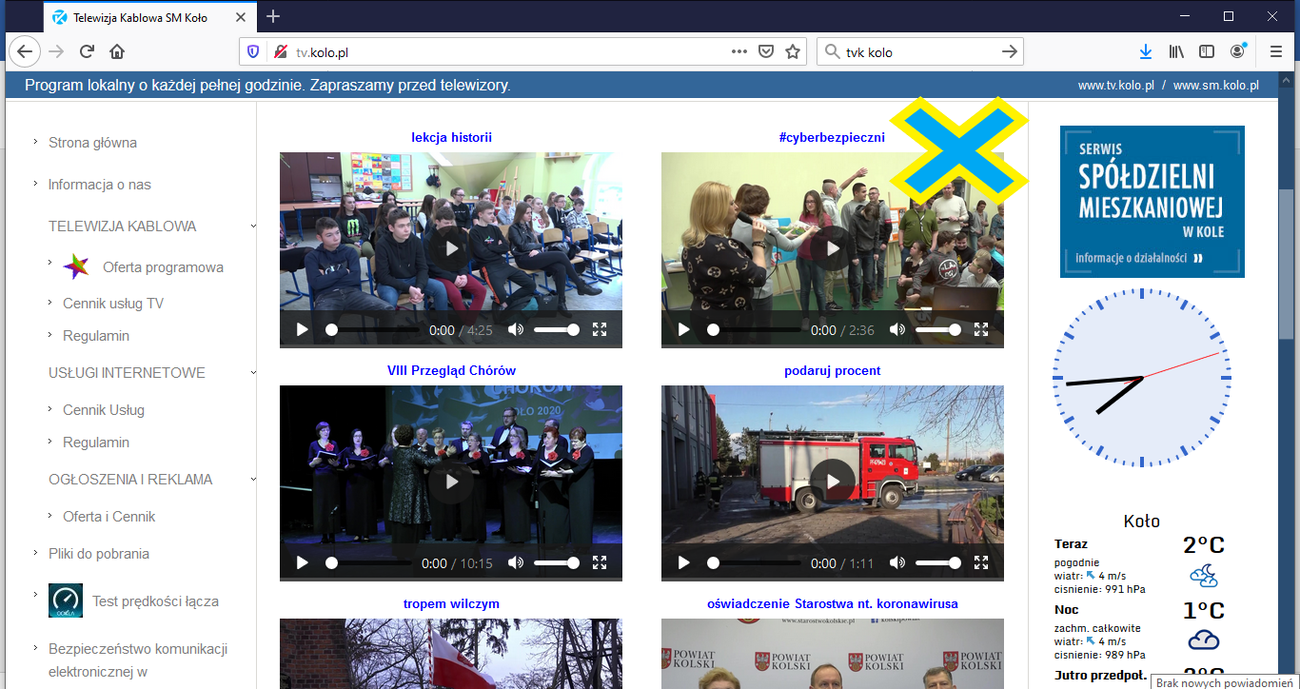Close the Telewizja Kablowa SM Koło tab
This screenshot has width=1300, height=689.
[241, 17]
